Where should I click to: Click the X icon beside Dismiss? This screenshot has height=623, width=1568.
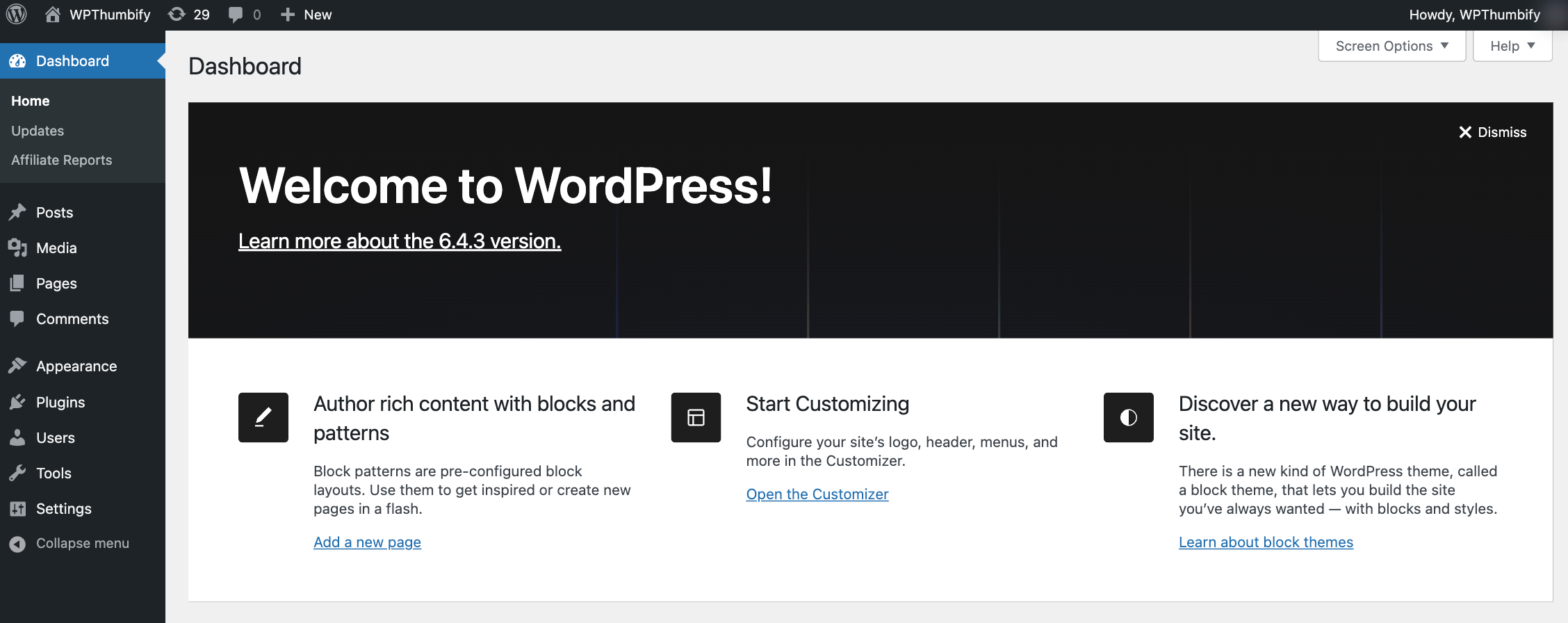click(1465, 132)
